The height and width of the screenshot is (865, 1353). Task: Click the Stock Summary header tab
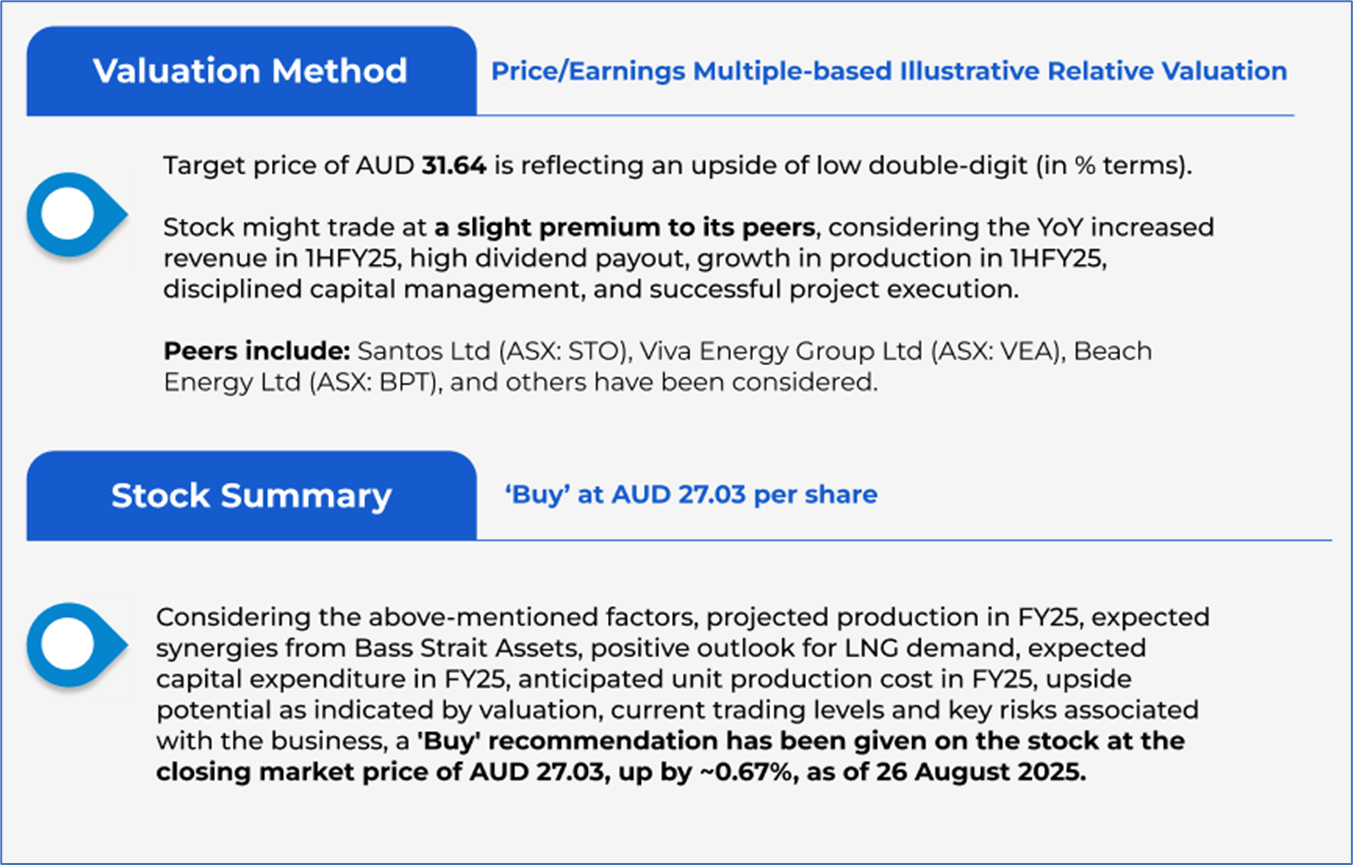coord(250,496)
